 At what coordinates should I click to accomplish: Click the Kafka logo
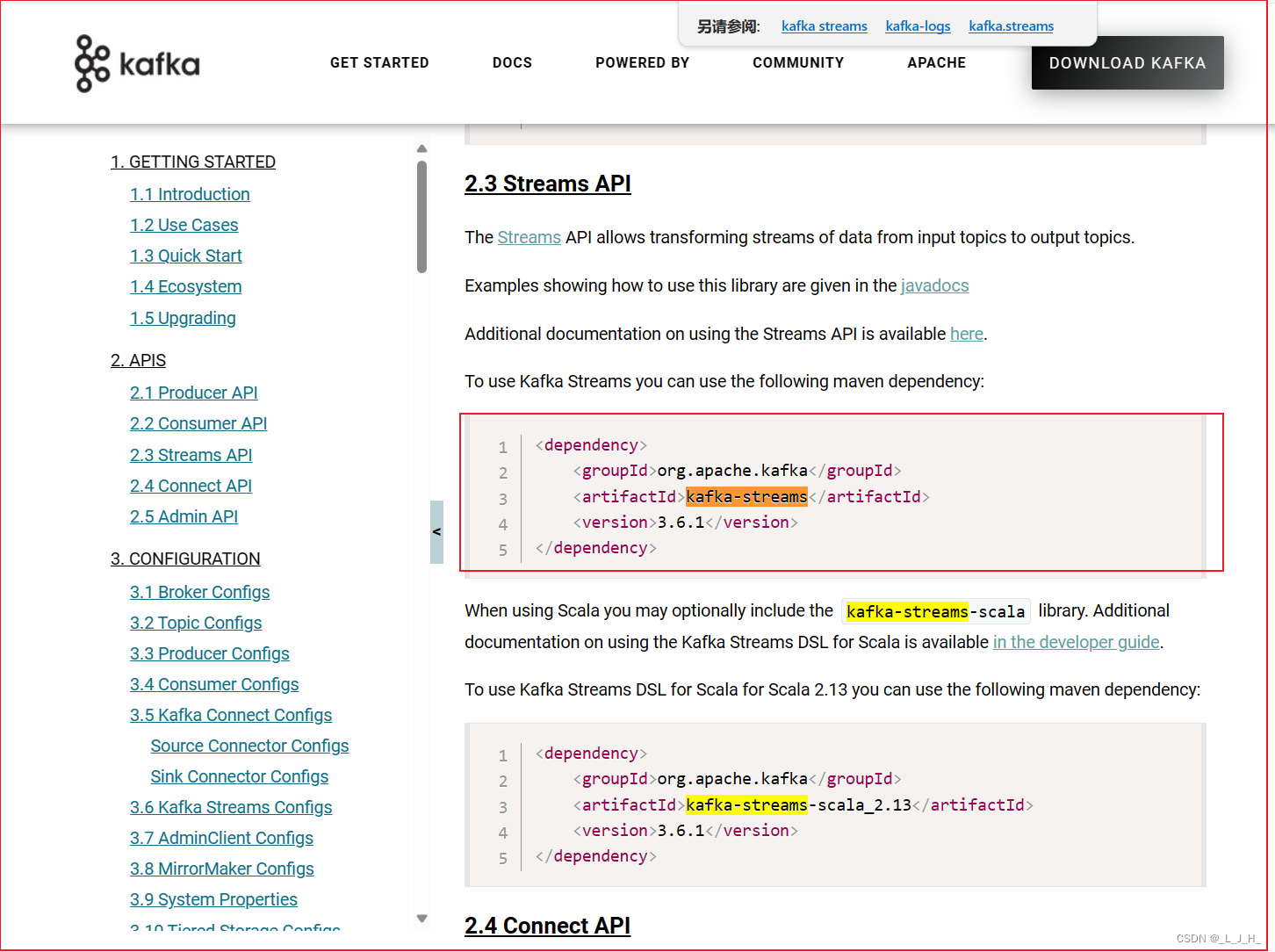tap(137, 63)
